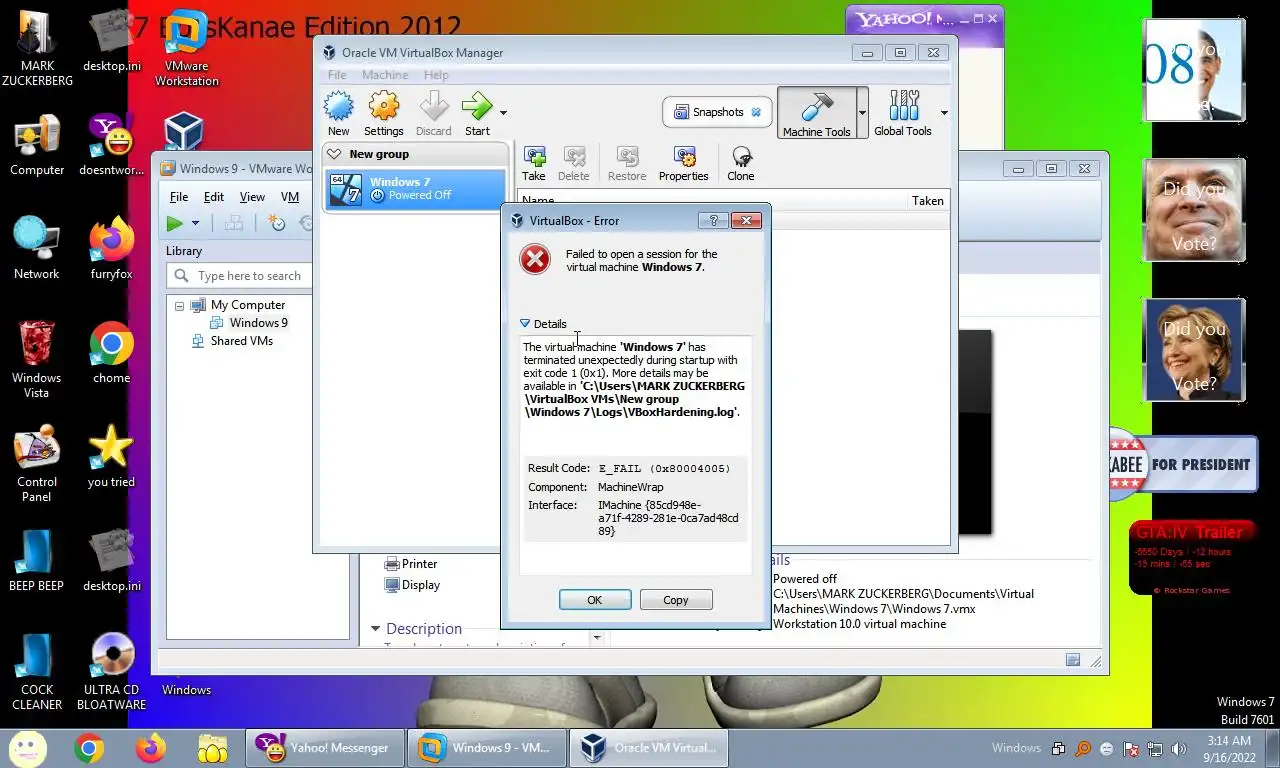Open the Network desktop icon

point(37,249)
